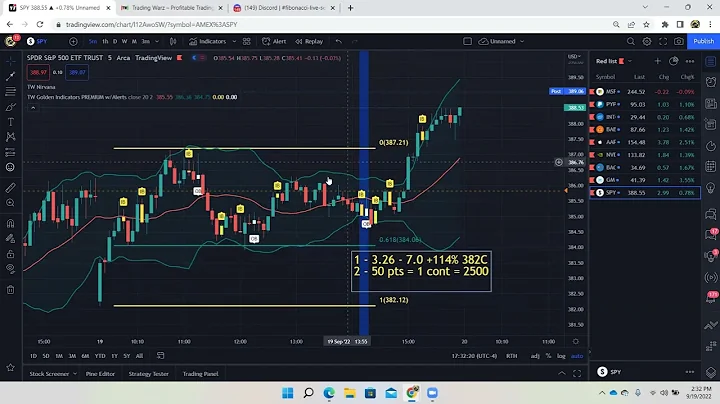720x404 pixels.
Task: Open the patterns tool in left toolbar
Action: tap(11, 137)
